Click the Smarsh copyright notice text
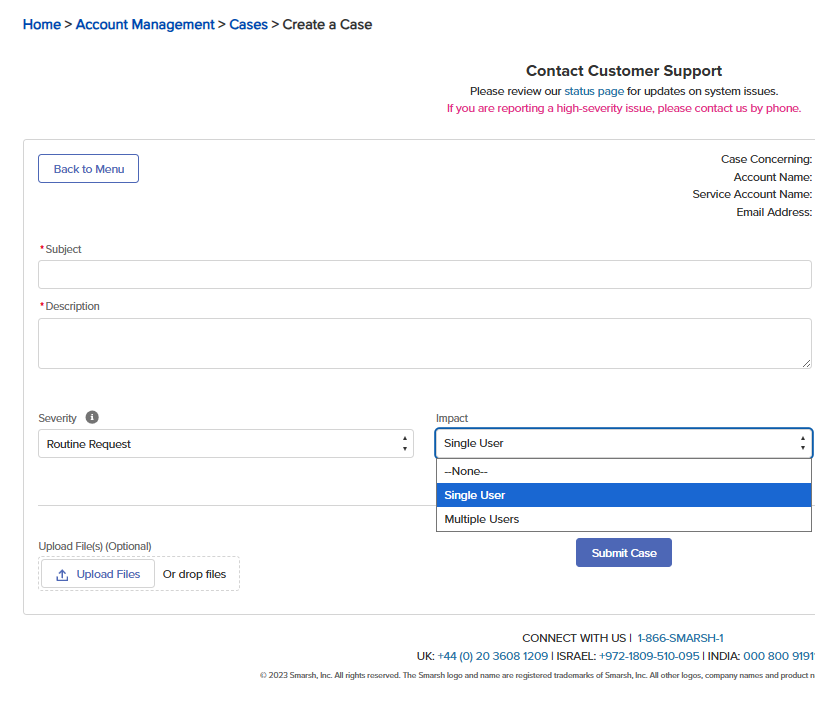Image resolution: width=815 pixels, height=704 pixels. point(537,675)
